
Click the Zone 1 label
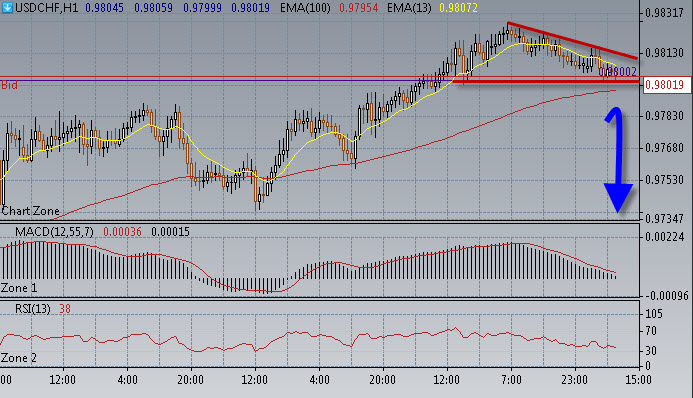click(x=19, y=288)
